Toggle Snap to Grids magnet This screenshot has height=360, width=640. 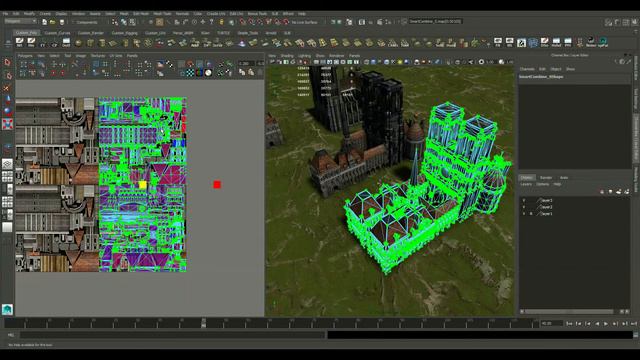(242, 22)
